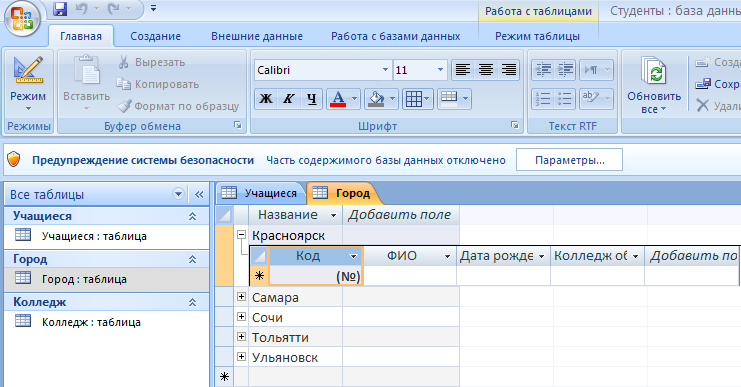
Task: Open text highlight color button
Action: click(x=596, y=99)
